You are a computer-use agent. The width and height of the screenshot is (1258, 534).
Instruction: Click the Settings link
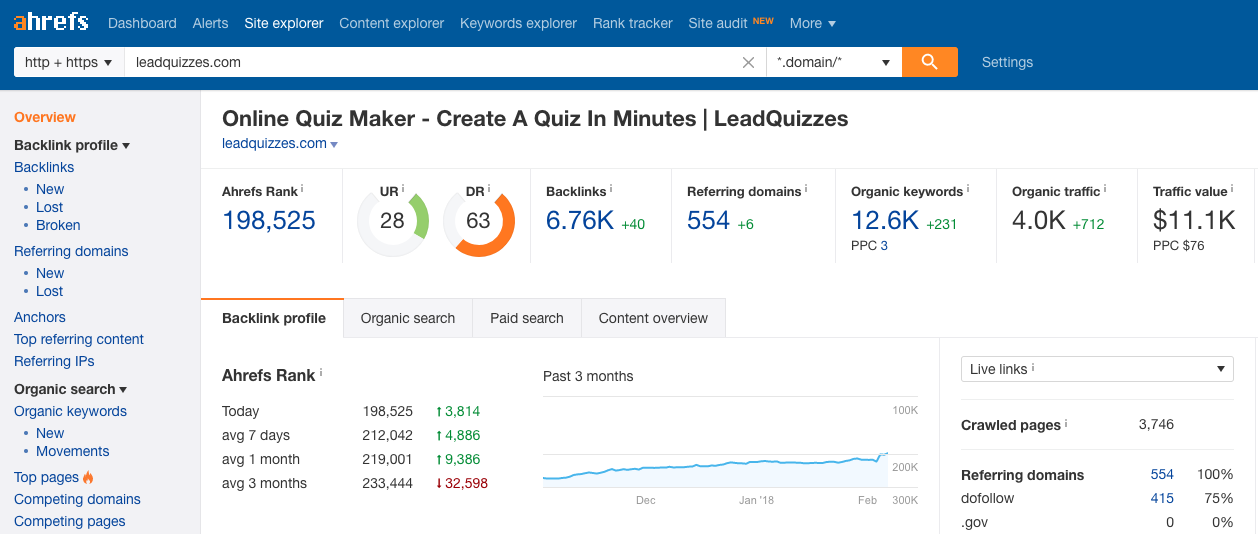(1007, 62)
